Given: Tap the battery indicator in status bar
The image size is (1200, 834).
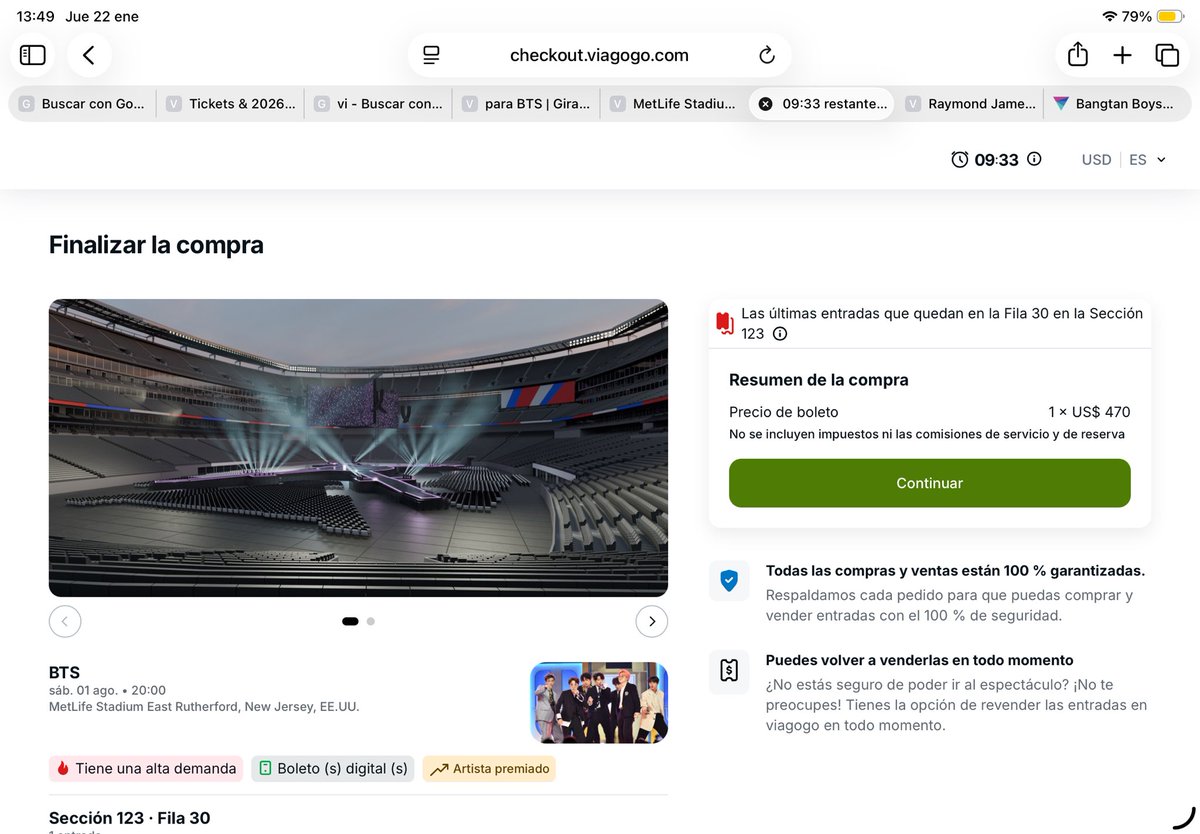Looking at the screenshot, I should point(1169,16).
